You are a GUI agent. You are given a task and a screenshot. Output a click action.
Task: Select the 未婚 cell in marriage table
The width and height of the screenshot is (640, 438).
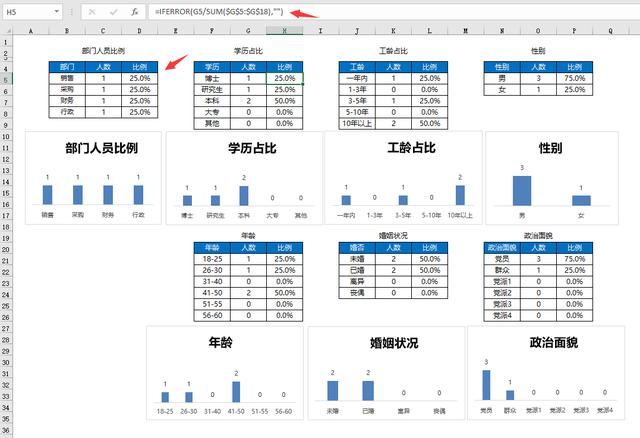357,259
